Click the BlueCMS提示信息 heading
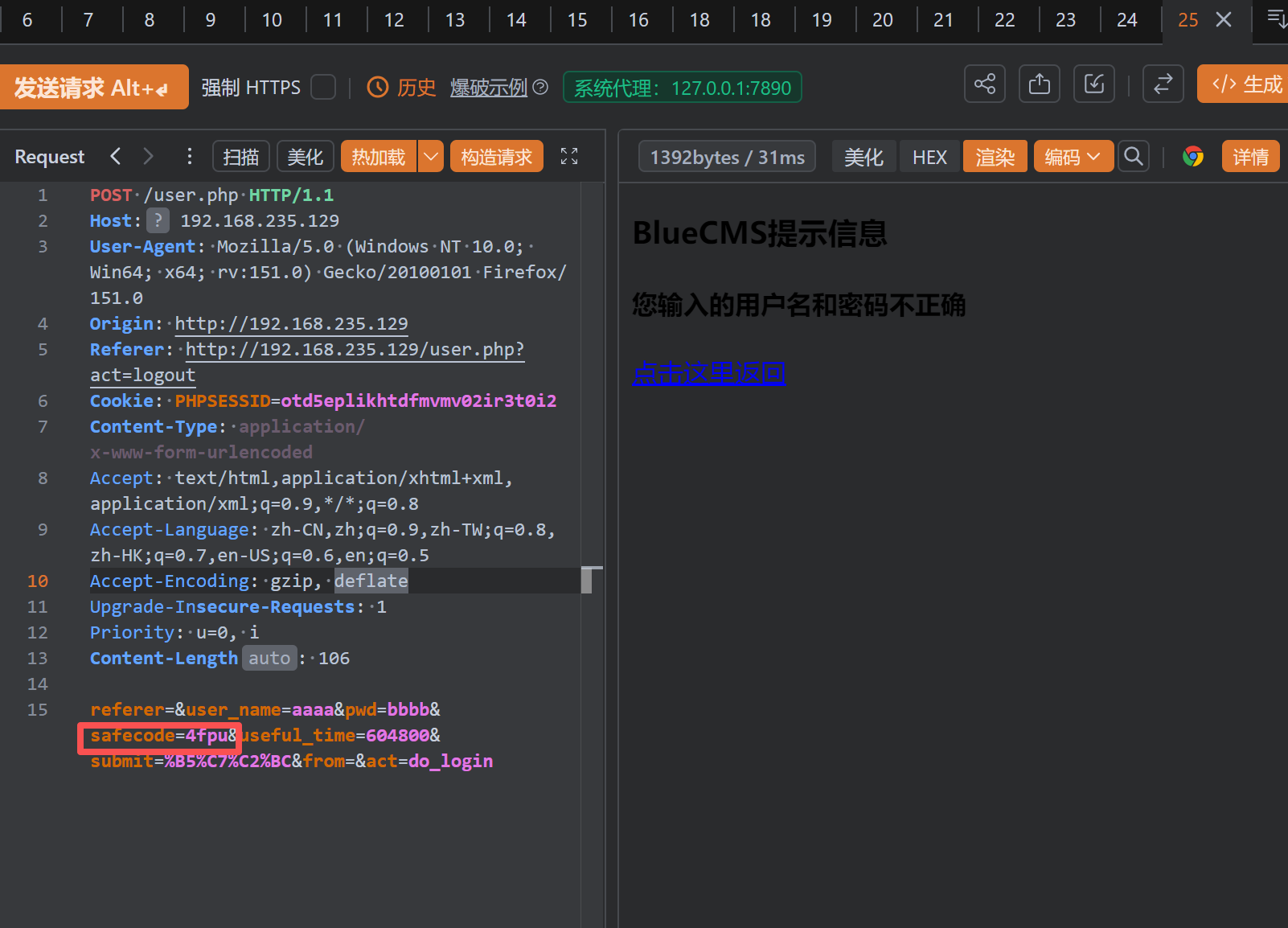1288x928 pixels. (x=760, y=233)
